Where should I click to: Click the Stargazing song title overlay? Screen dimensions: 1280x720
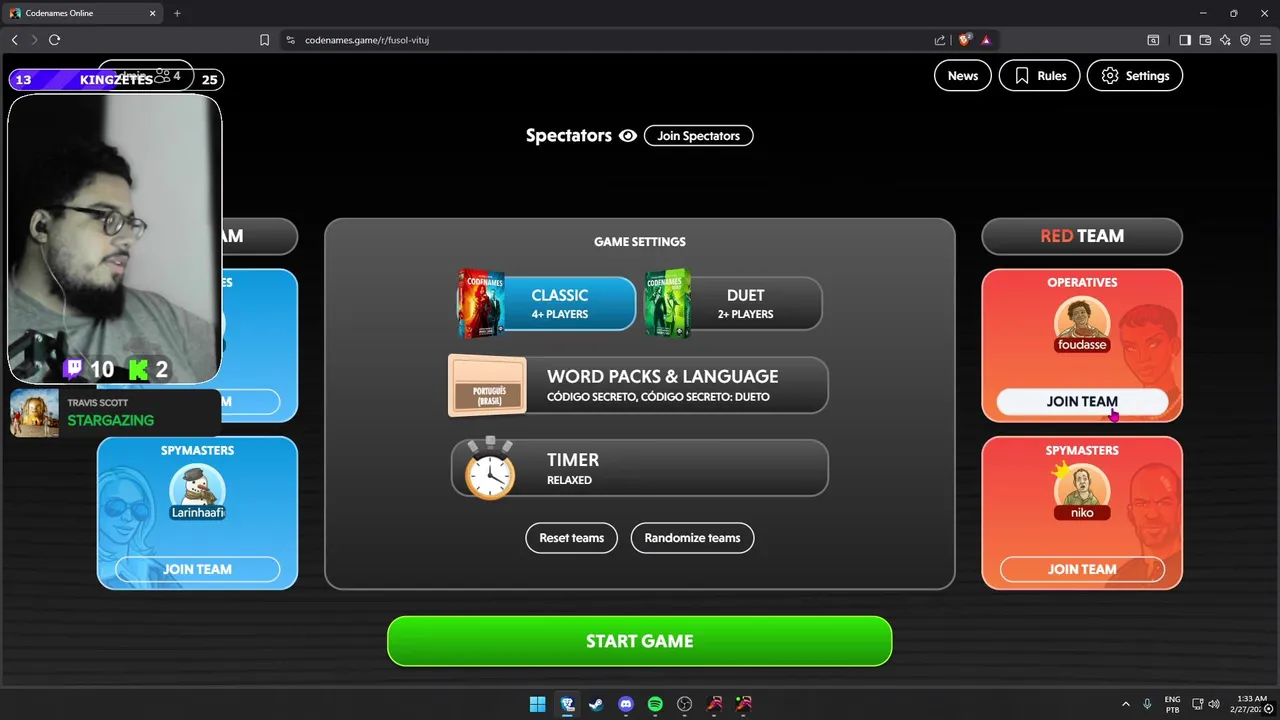(x=110, y=420)
